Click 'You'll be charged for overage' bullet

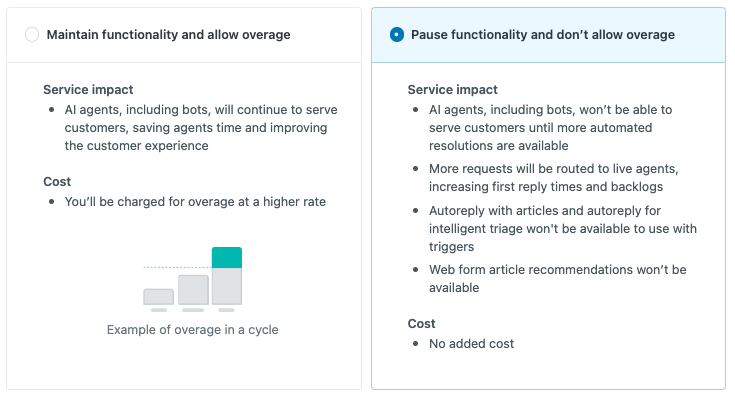tap(195, 202)
